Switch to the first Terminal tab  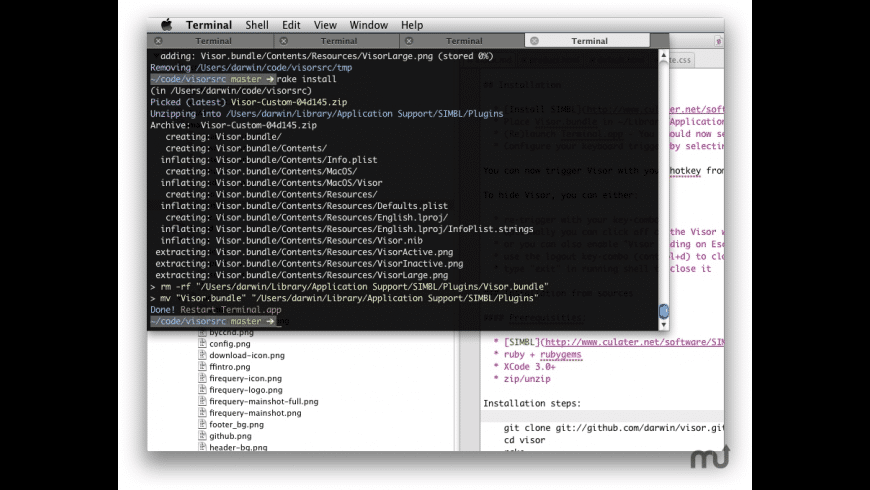pos(213,41)
